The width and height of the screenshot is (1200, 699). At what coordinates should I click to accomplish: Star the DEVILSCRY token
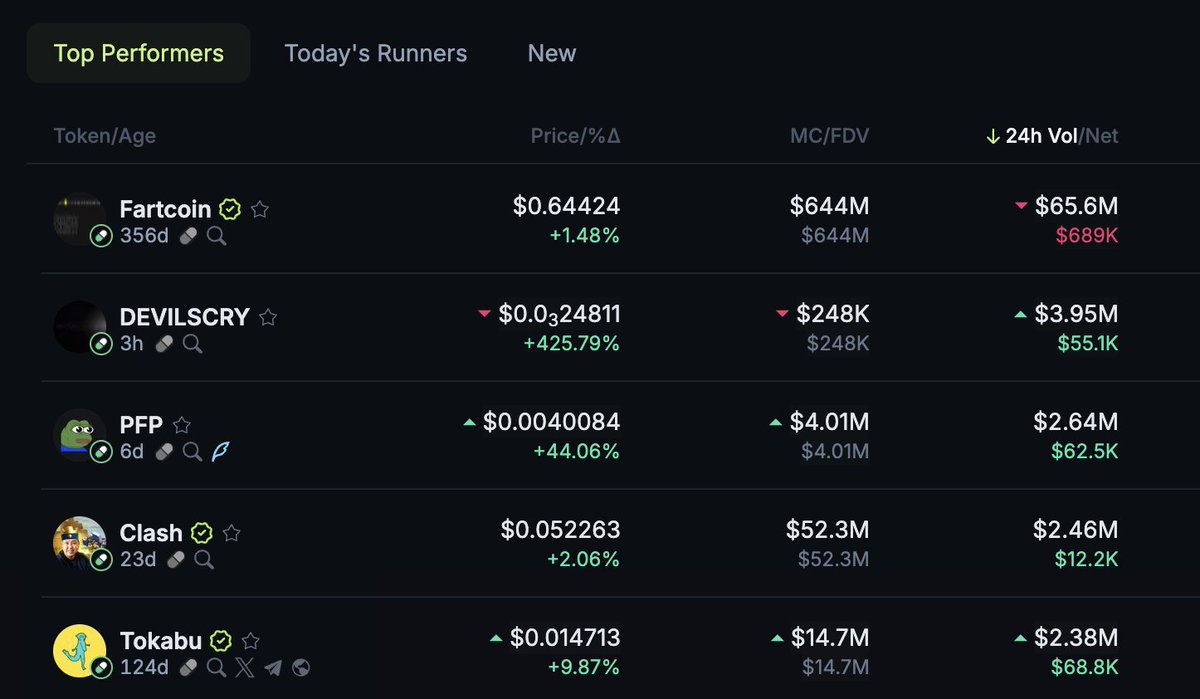coord(268,317)
